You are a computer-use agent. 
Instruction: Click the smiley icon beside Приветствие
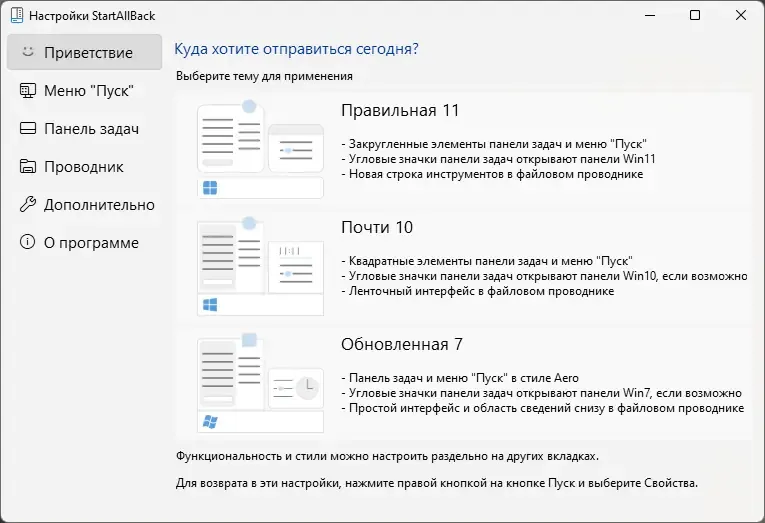tap(28, 52)
